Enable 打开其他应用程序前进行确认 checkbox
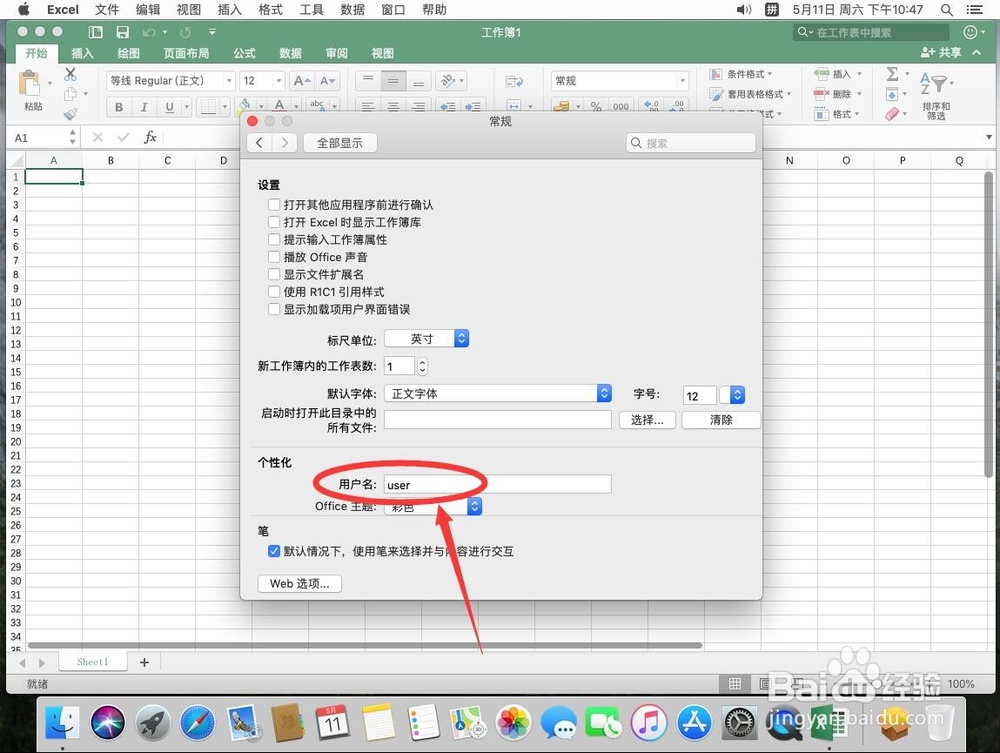The width and height of the screenshot is (1000, 753). 274,205
